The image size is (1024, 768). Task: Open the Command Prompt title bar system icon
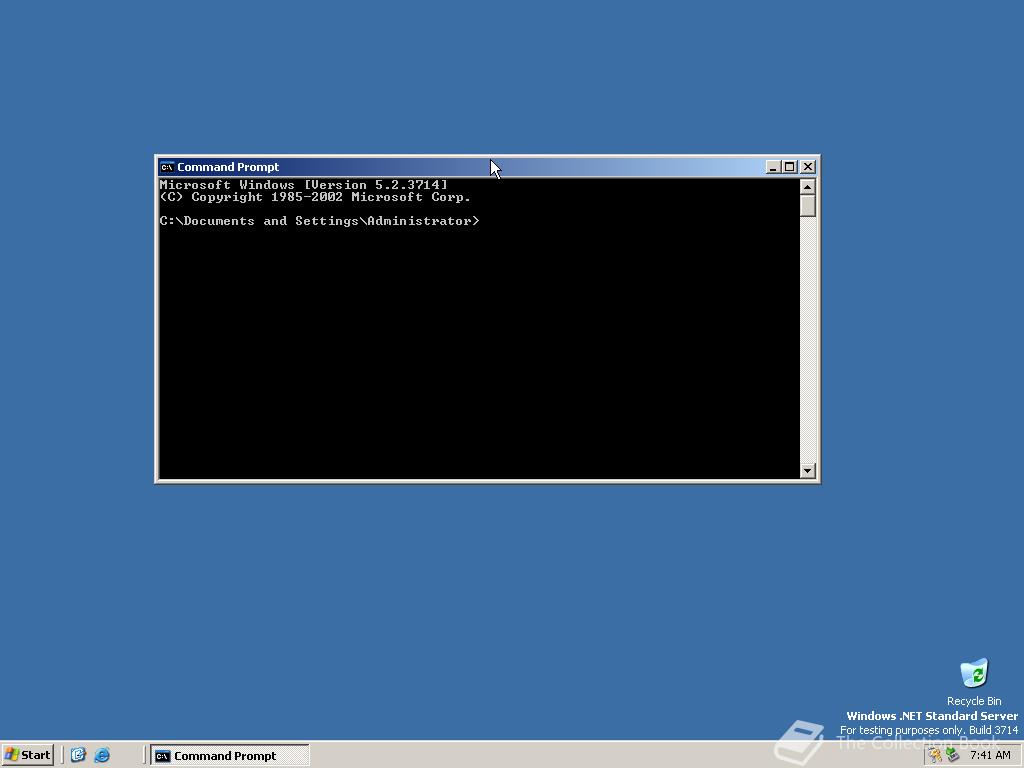[167, 167]
